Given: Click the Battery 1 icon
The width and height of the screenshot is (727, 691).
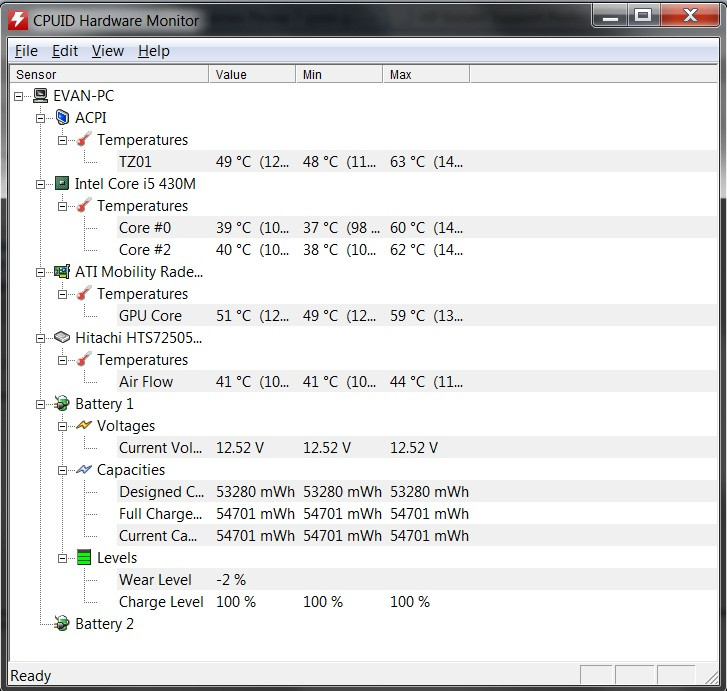Looking at the screenshot, I should tap(62, 403).
